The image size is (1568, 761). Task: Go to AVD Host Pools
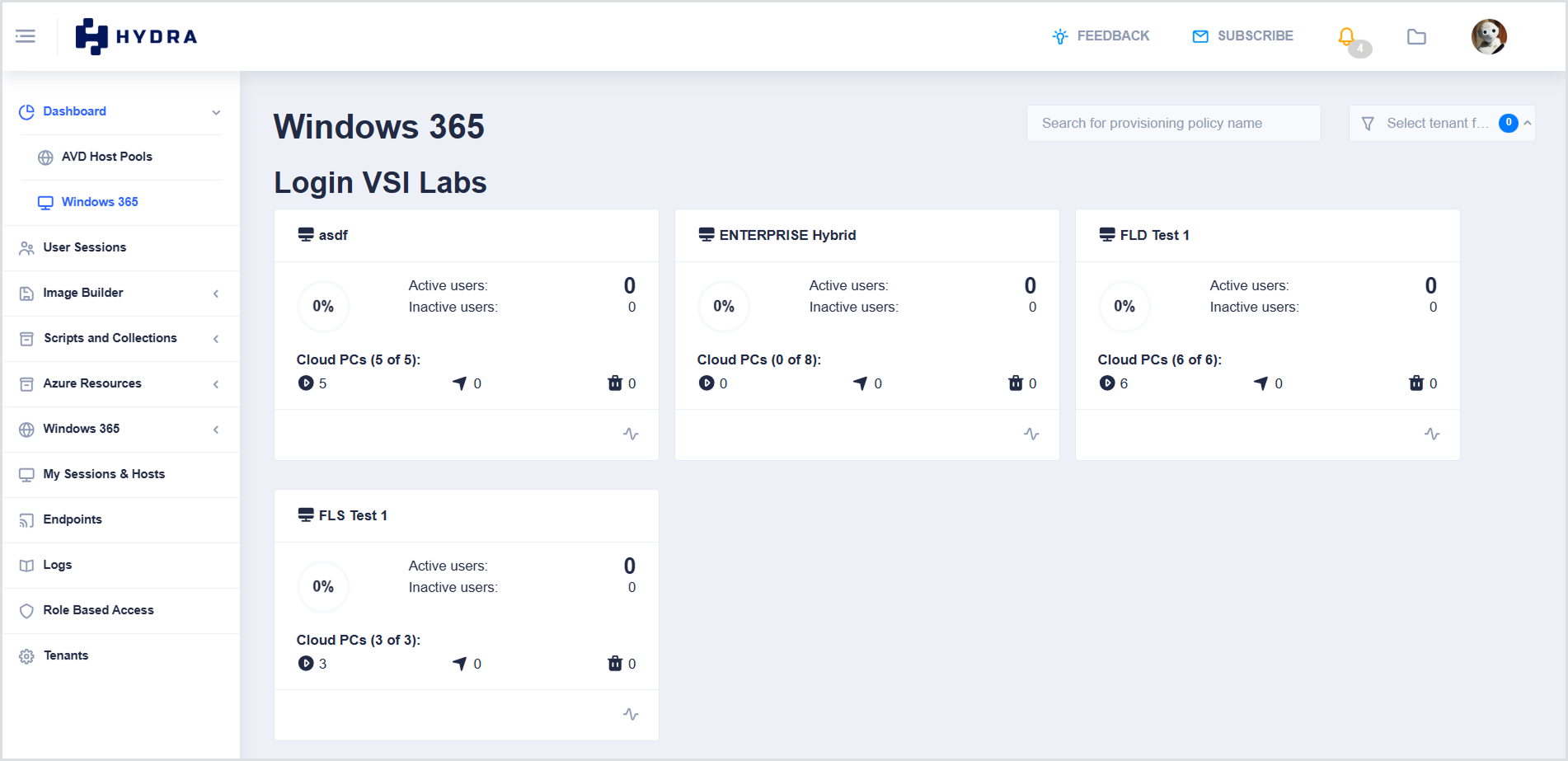point(107,157)
